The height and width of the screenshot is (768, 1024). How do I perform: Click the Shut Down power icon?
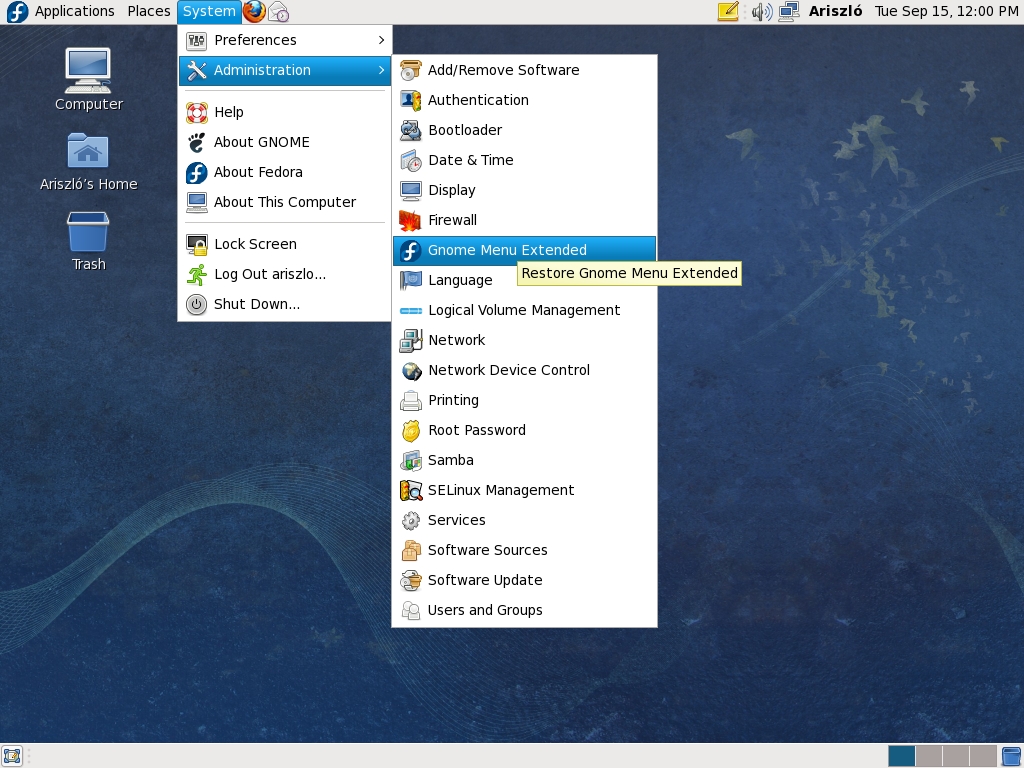tap(197, 304)
